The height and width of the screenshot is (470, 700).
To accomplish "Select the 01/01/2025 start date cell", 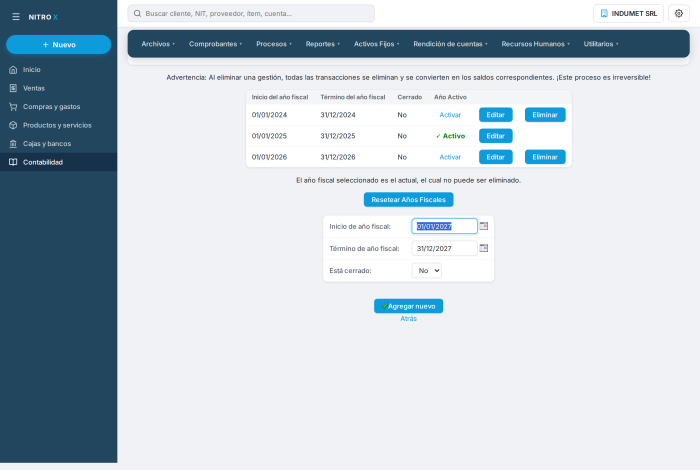I will point(269,136).
